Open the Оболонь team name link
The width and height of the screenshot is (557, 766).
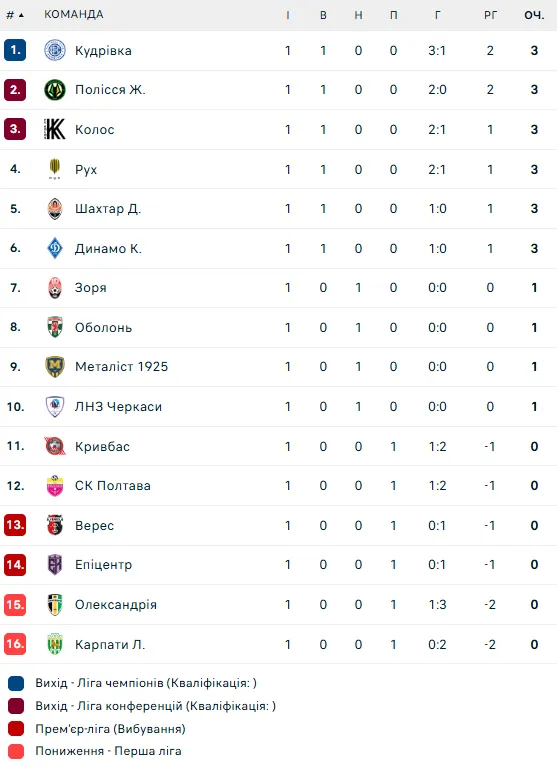click(x=104, y=327)
